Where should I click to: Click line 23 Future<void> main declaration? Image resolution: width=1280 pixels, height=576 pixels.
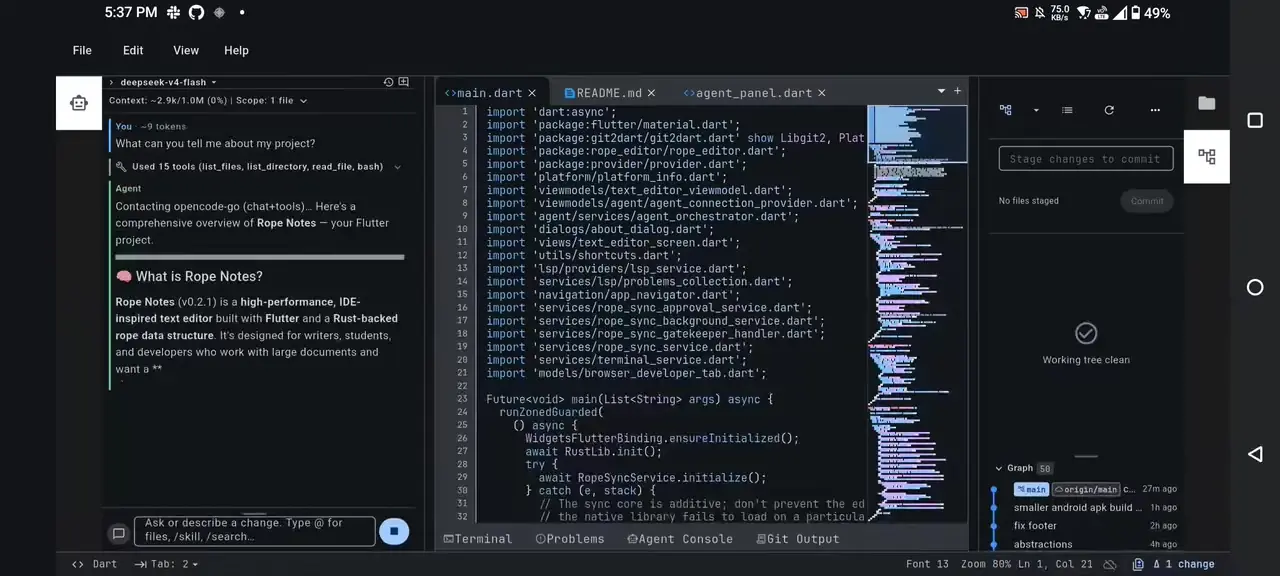(629, 399)
